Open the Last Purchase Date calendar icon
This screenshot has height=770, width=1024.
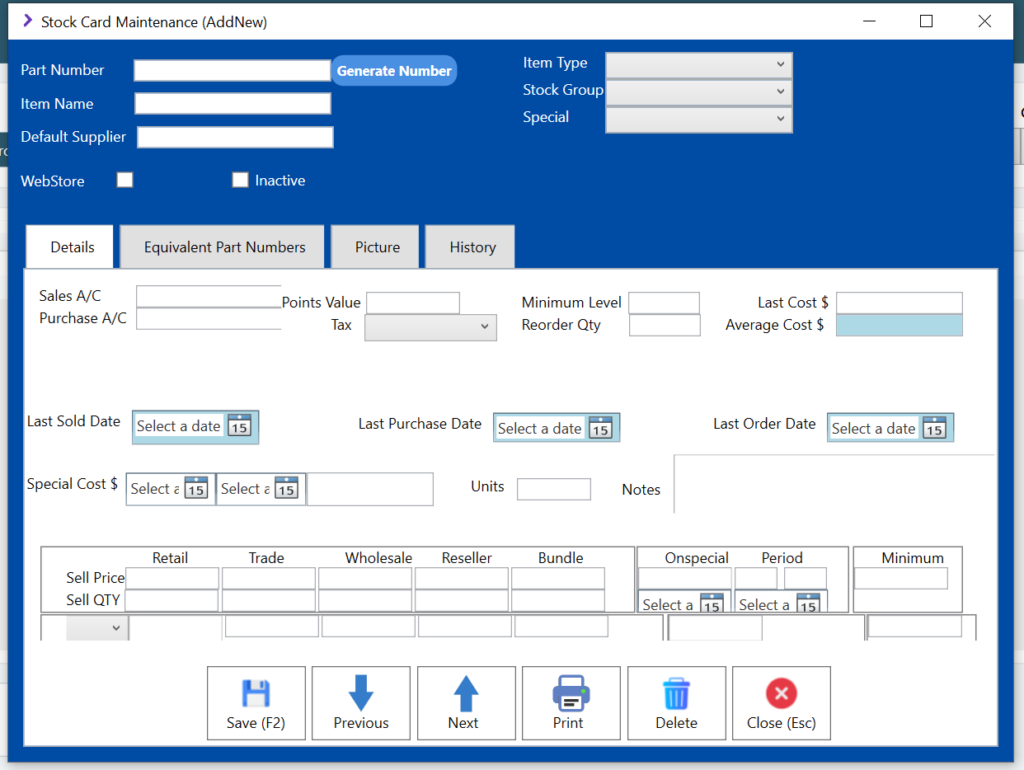click(599, 428)
